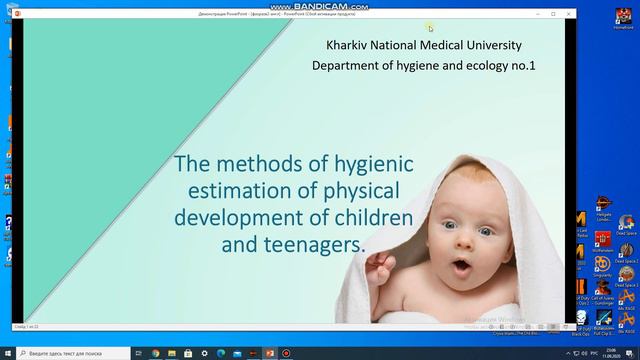Screen dimensions: 640x360
Task: Open the clock and calendar flyout
Action: [611, 353]
